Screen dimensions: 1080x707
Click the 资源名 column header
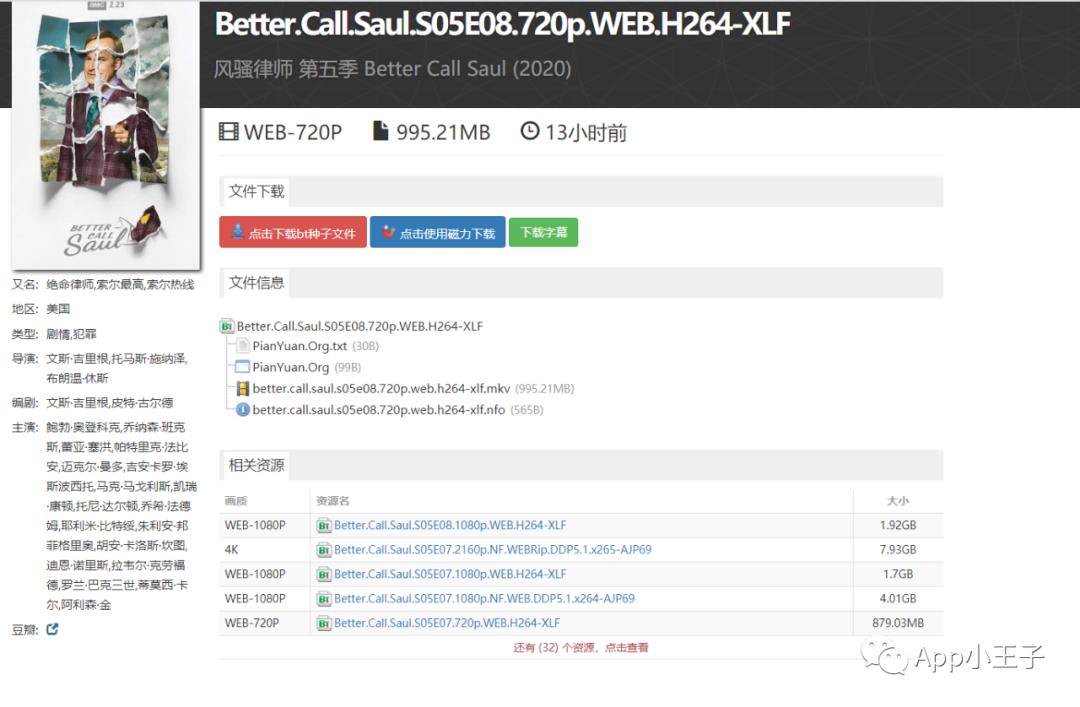pos(333,501)
